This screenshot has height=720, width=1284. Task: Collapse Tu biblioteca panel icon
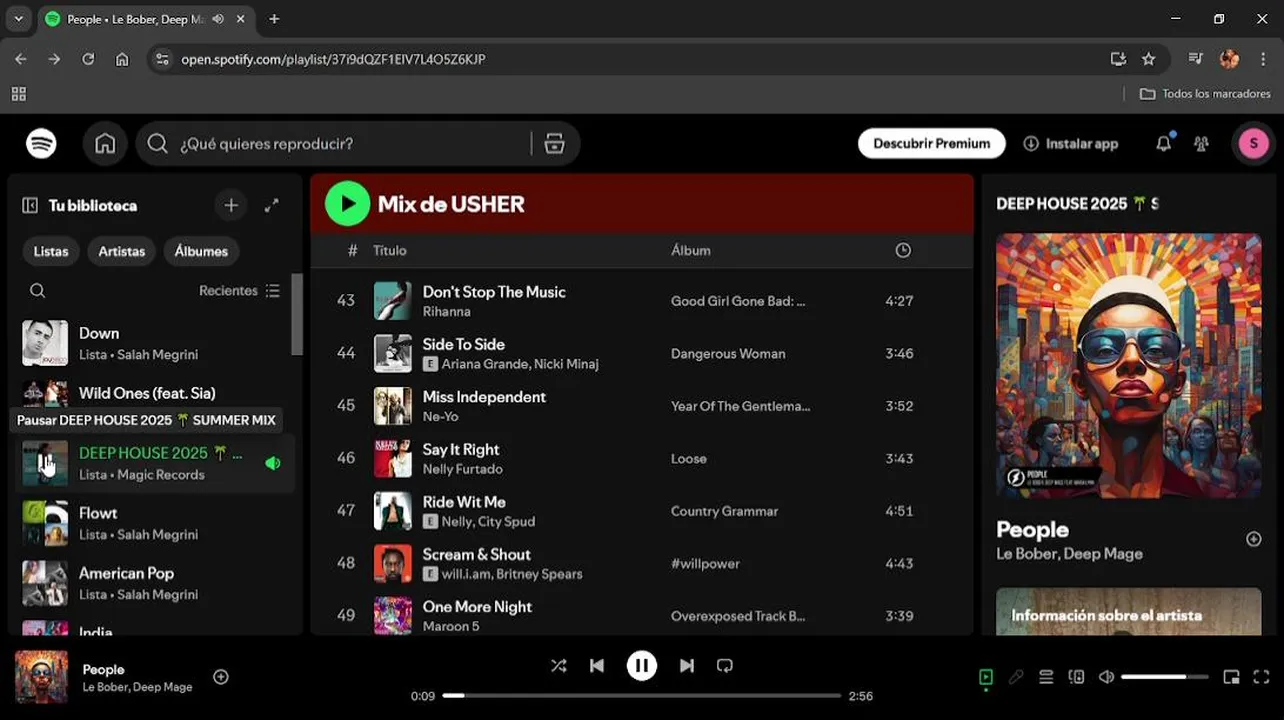[x=30, y=205]
